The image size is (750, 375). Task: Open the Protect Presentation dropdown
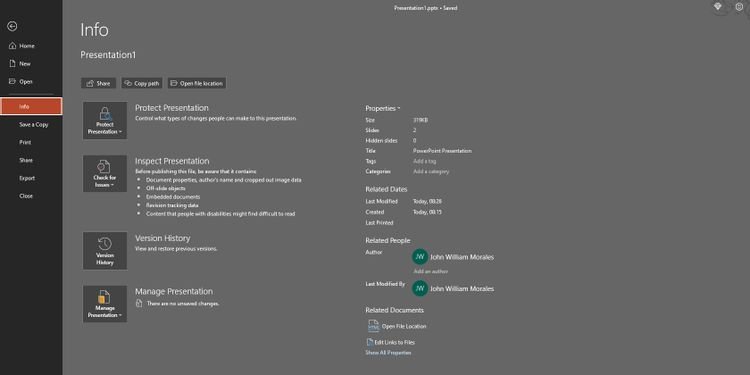click(105, 121)
